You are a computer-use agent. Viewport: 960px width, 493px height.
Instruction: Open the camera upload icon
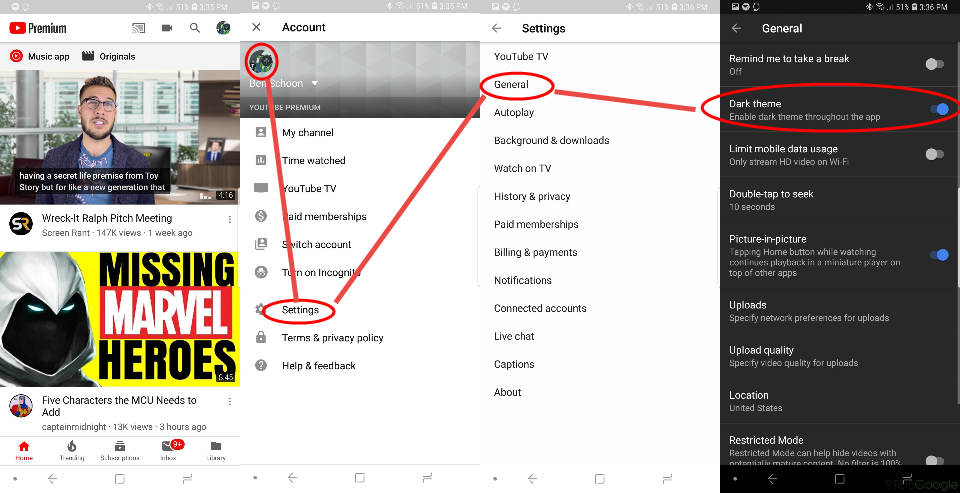[167, 28]
